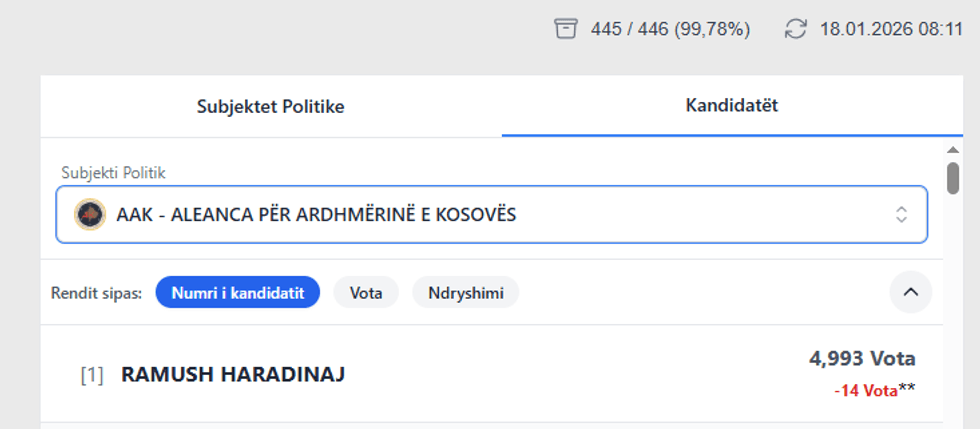Open the Subjekti Politik dropdown

click(490, 214)
